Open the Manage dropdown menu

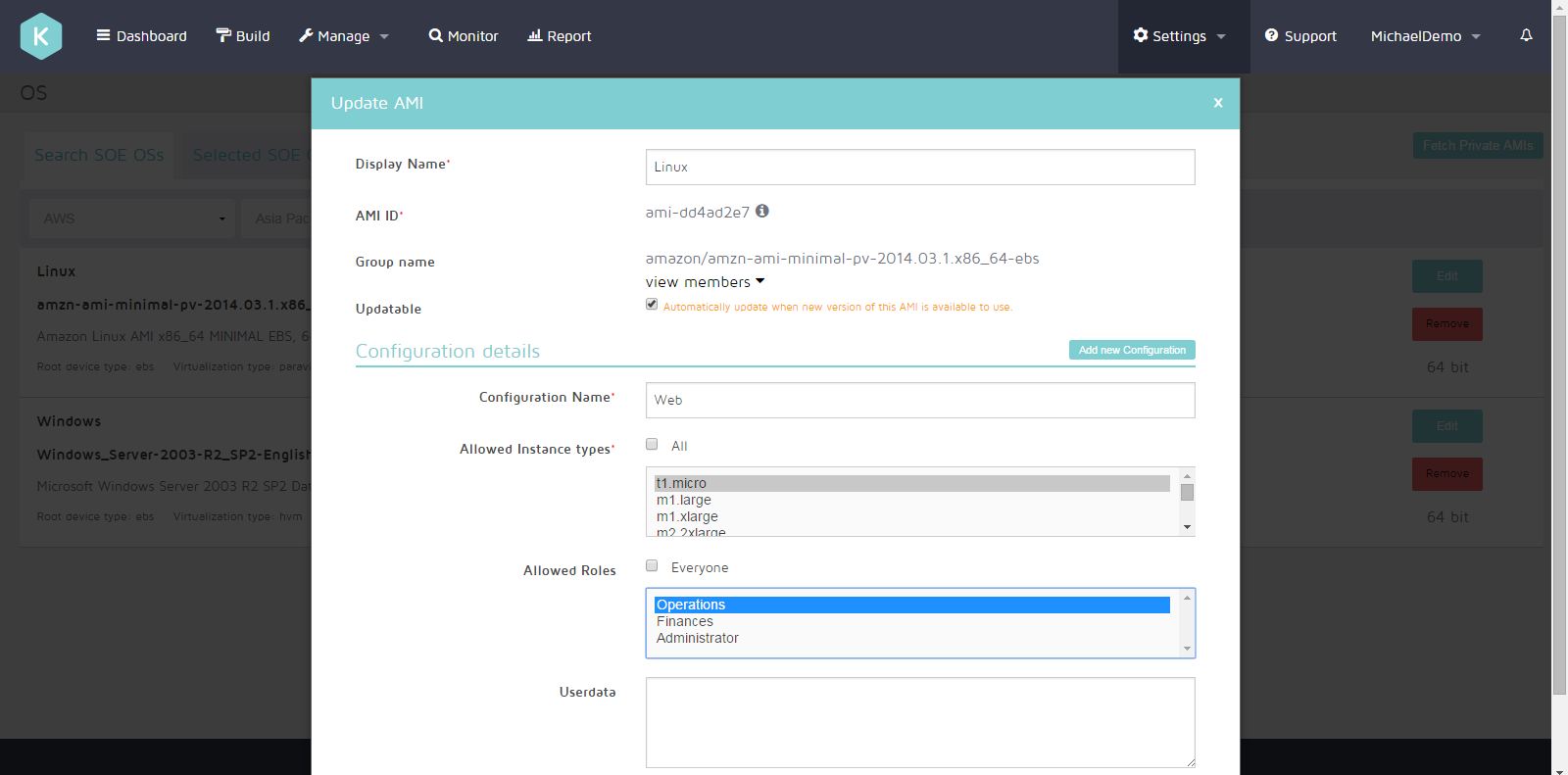(344, 36)
